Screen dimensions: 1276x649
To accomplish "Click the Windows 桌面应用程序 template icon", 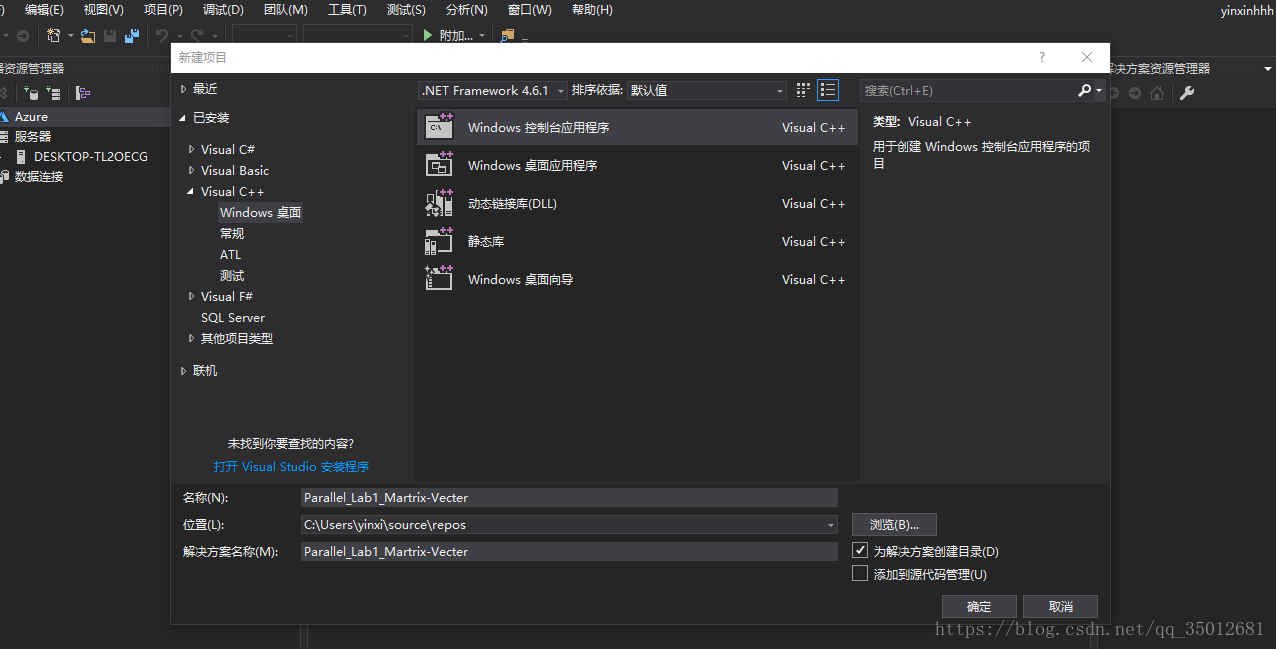I will tap(440, 164).
